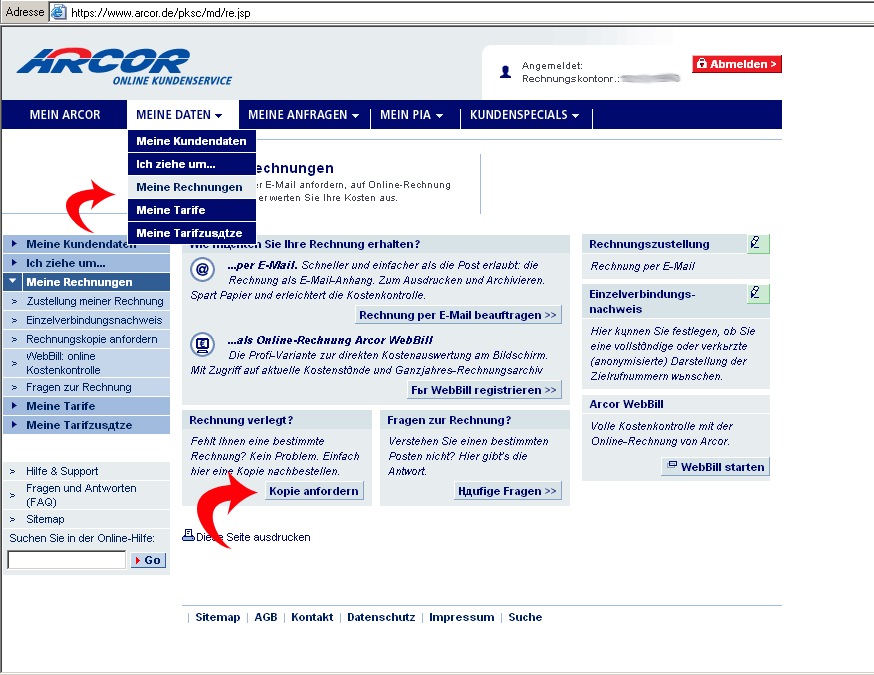Select Meine Rechnungen from dropdown menu
The image size is (874, 675).
coord(189,187)
